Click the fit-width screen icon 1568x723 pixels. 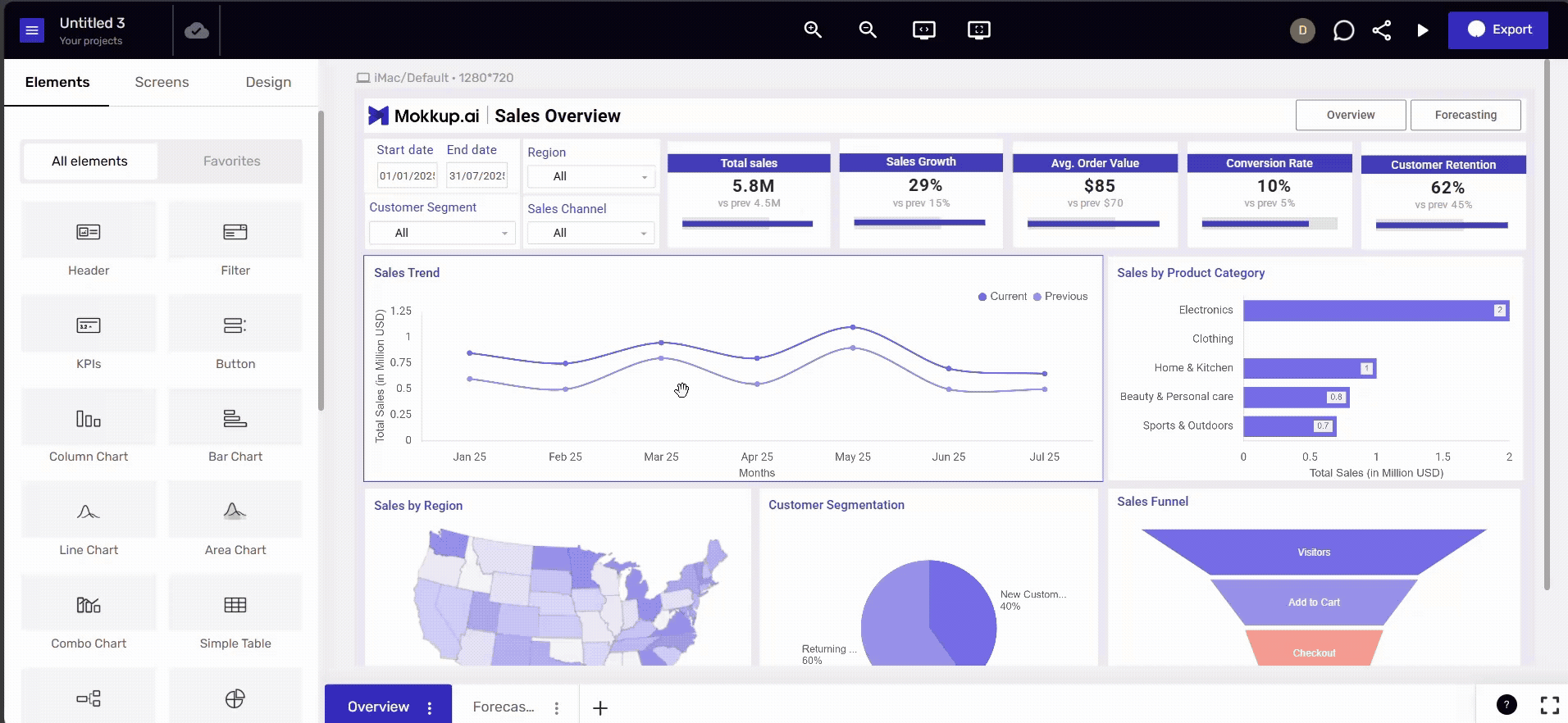(924, 30)
